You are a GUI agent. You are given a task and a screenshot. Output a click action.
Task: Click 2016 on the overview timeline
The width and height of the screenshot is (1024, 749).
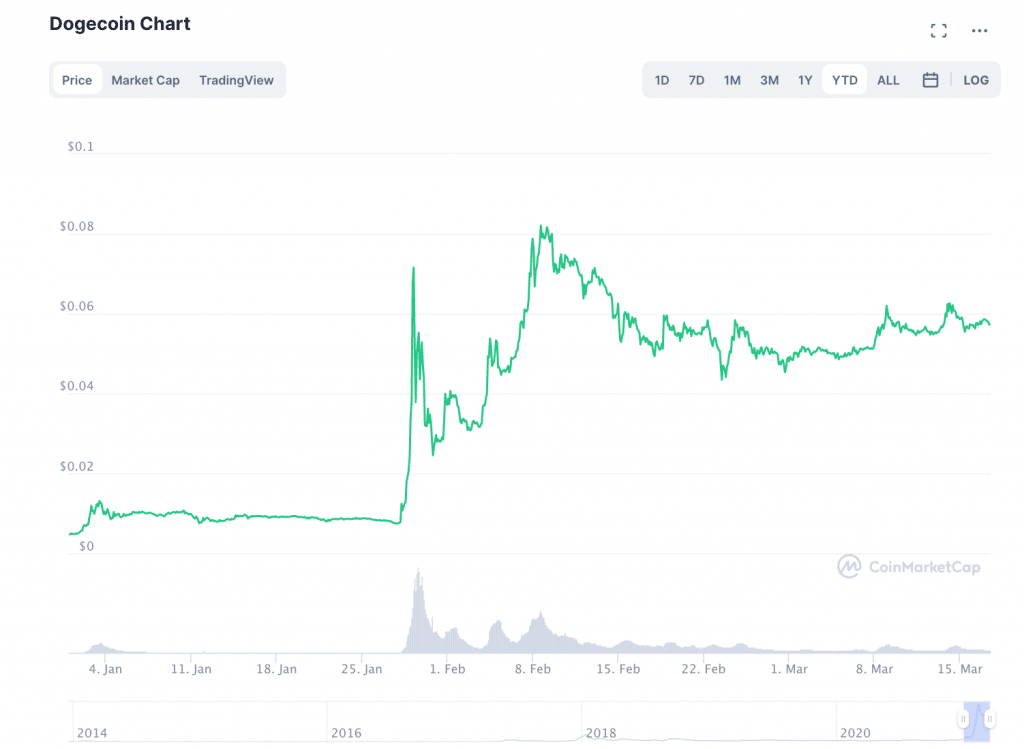tap(346, 733)
